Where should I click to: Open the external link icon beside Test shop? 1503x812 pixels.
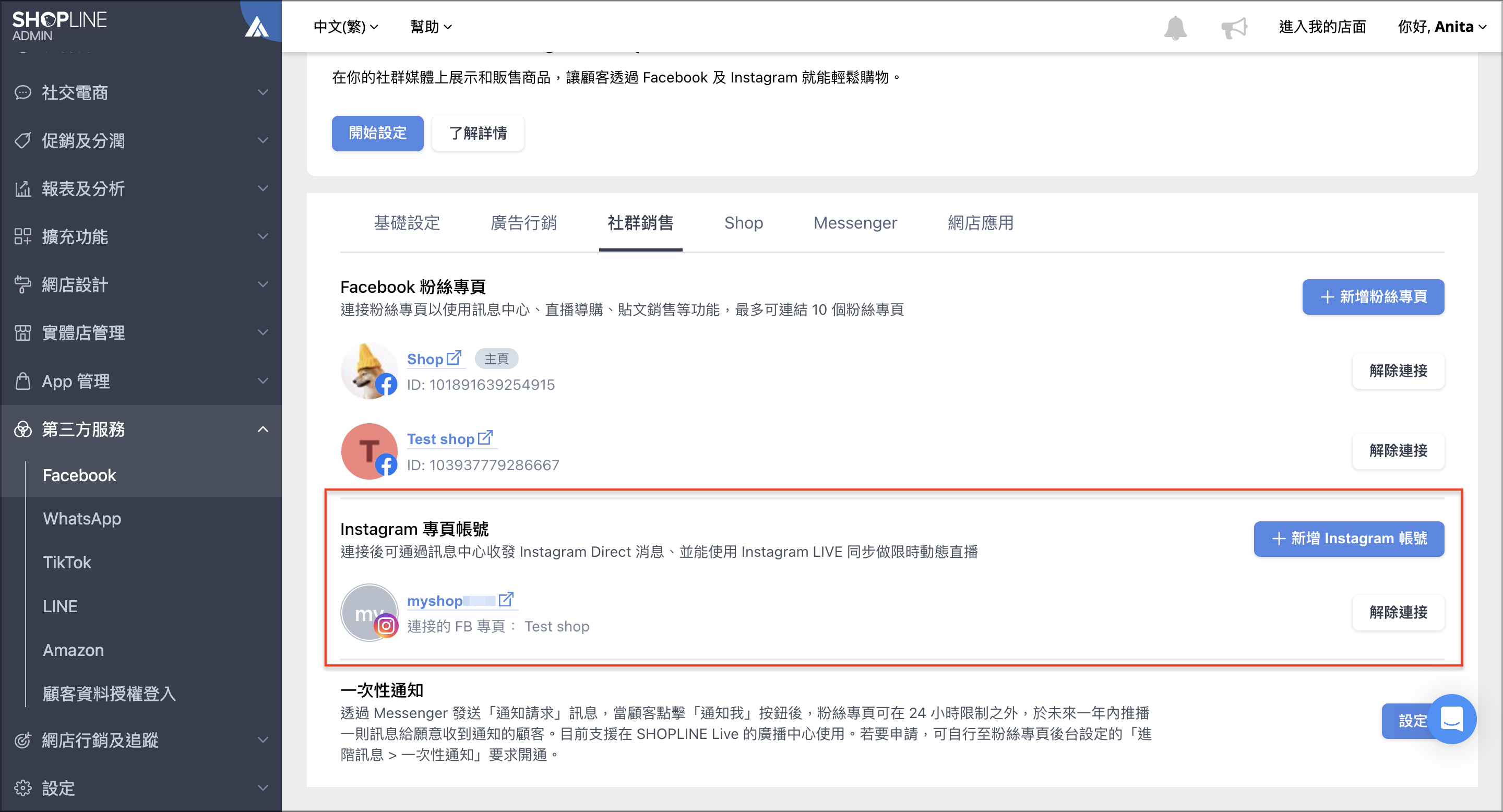[x=485, y=437]
